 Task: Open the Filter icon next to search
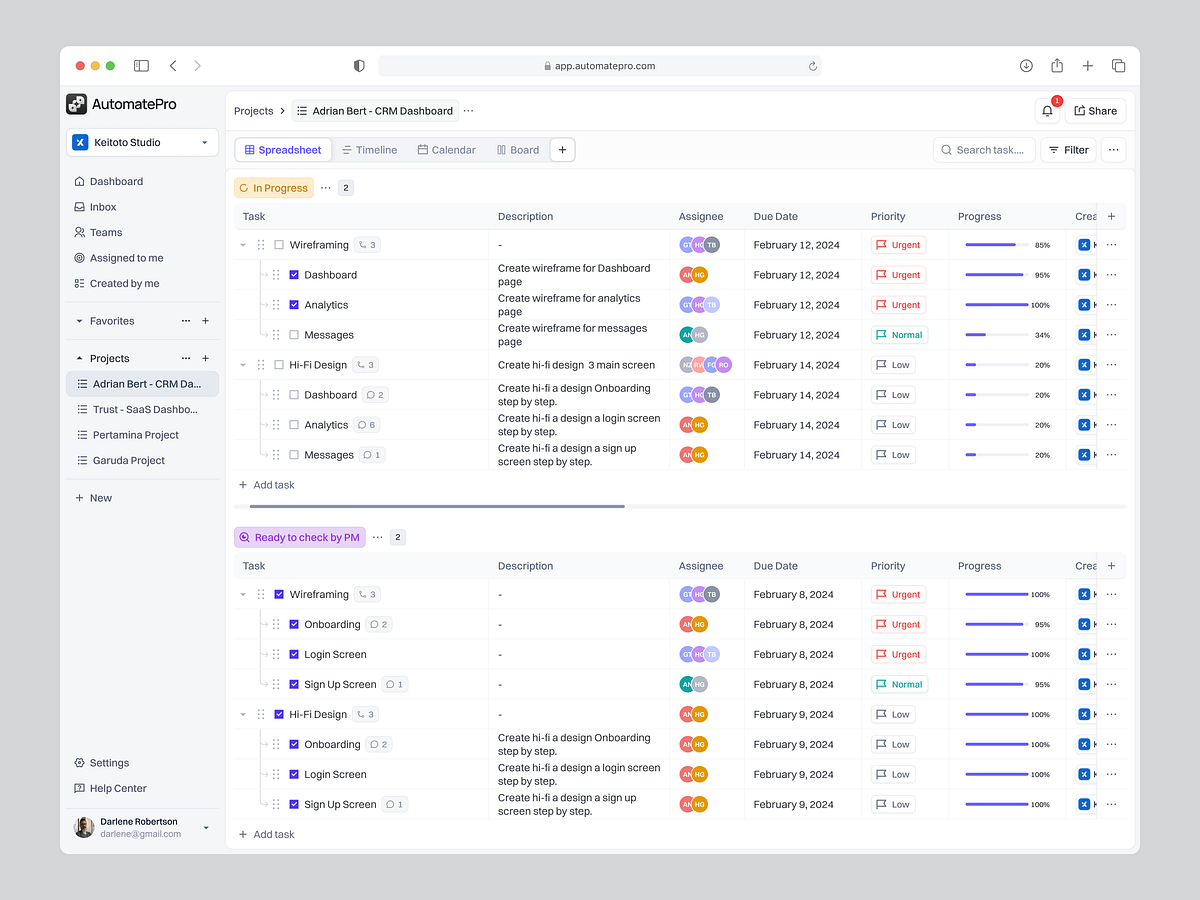pos(1056,149)
